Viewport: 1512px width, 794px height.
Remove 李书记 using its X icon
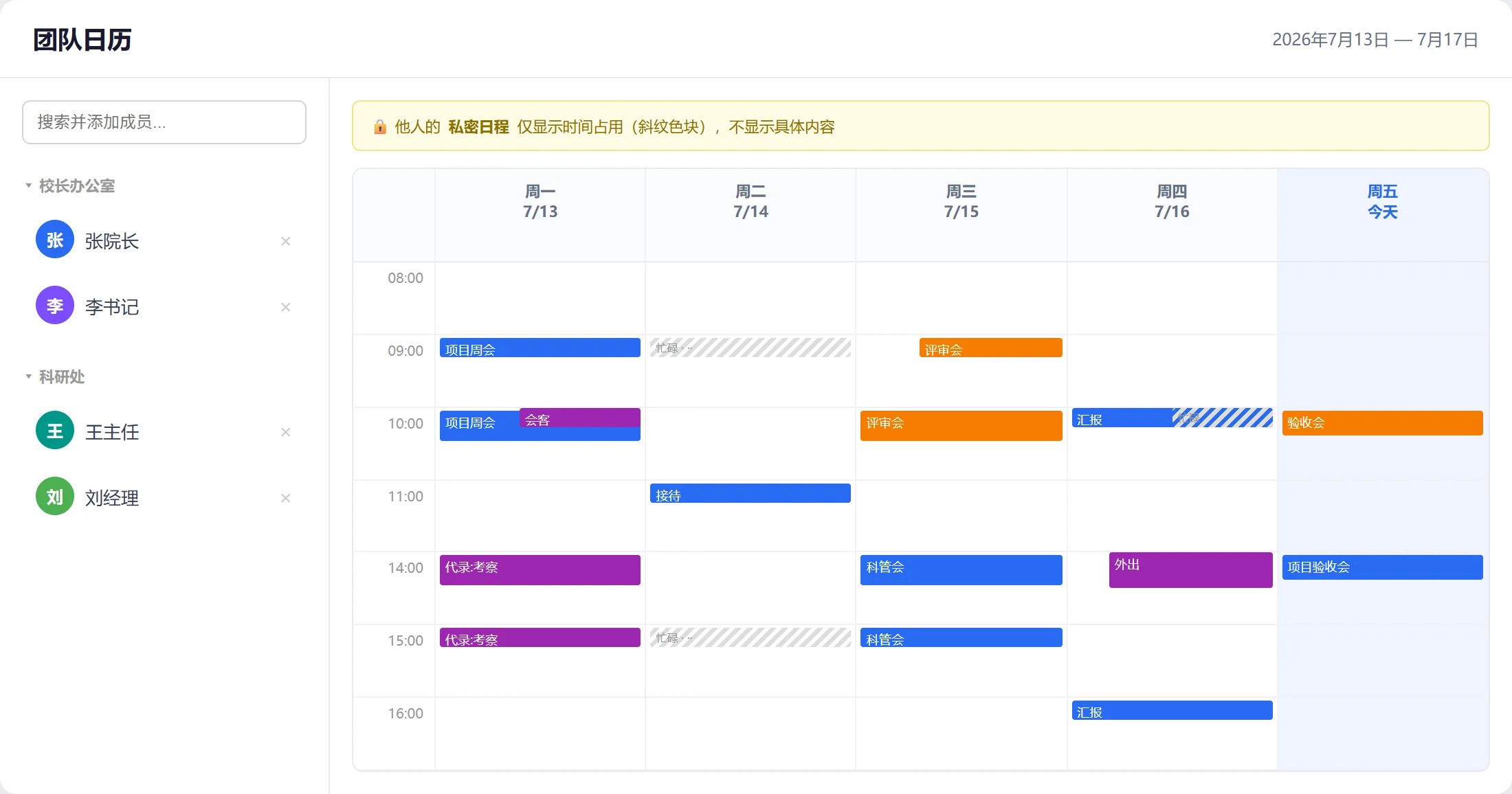[x=286, y=307]
